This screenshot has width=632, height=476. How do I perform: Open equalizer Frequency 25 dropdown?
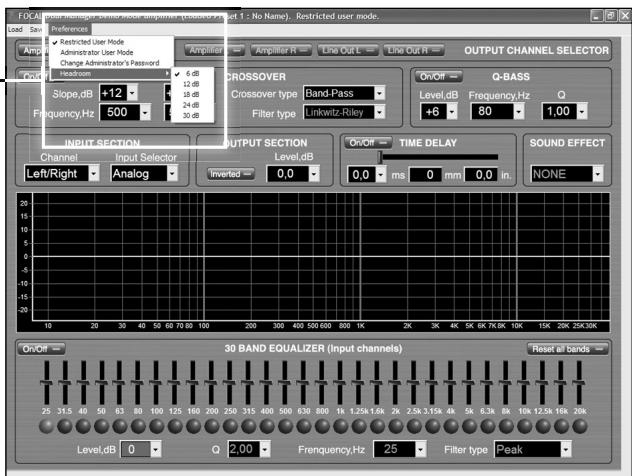coord(420,449)
